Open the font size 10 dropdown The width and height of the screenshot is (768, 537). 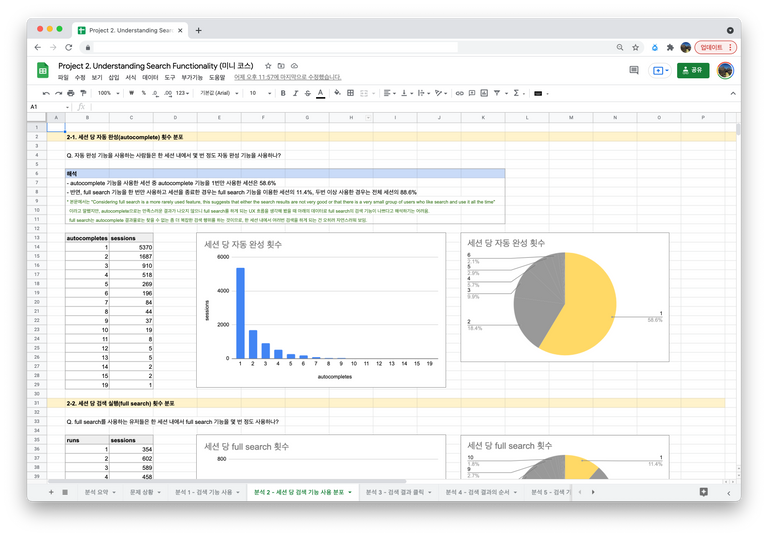point(260,93)
